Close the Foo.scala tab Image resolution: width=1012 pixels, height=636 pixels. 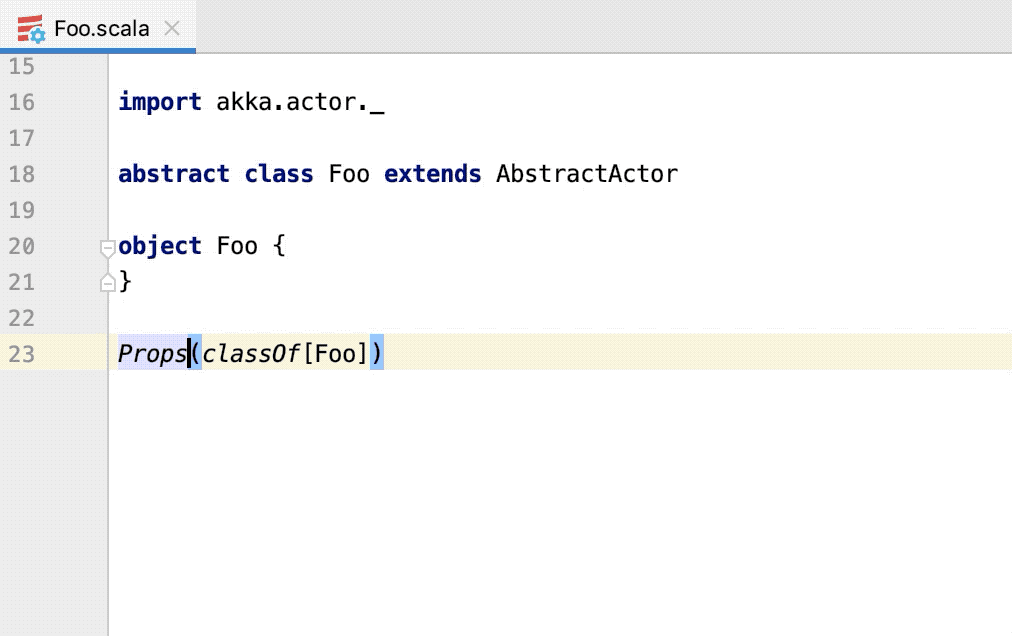coord(171,28)
